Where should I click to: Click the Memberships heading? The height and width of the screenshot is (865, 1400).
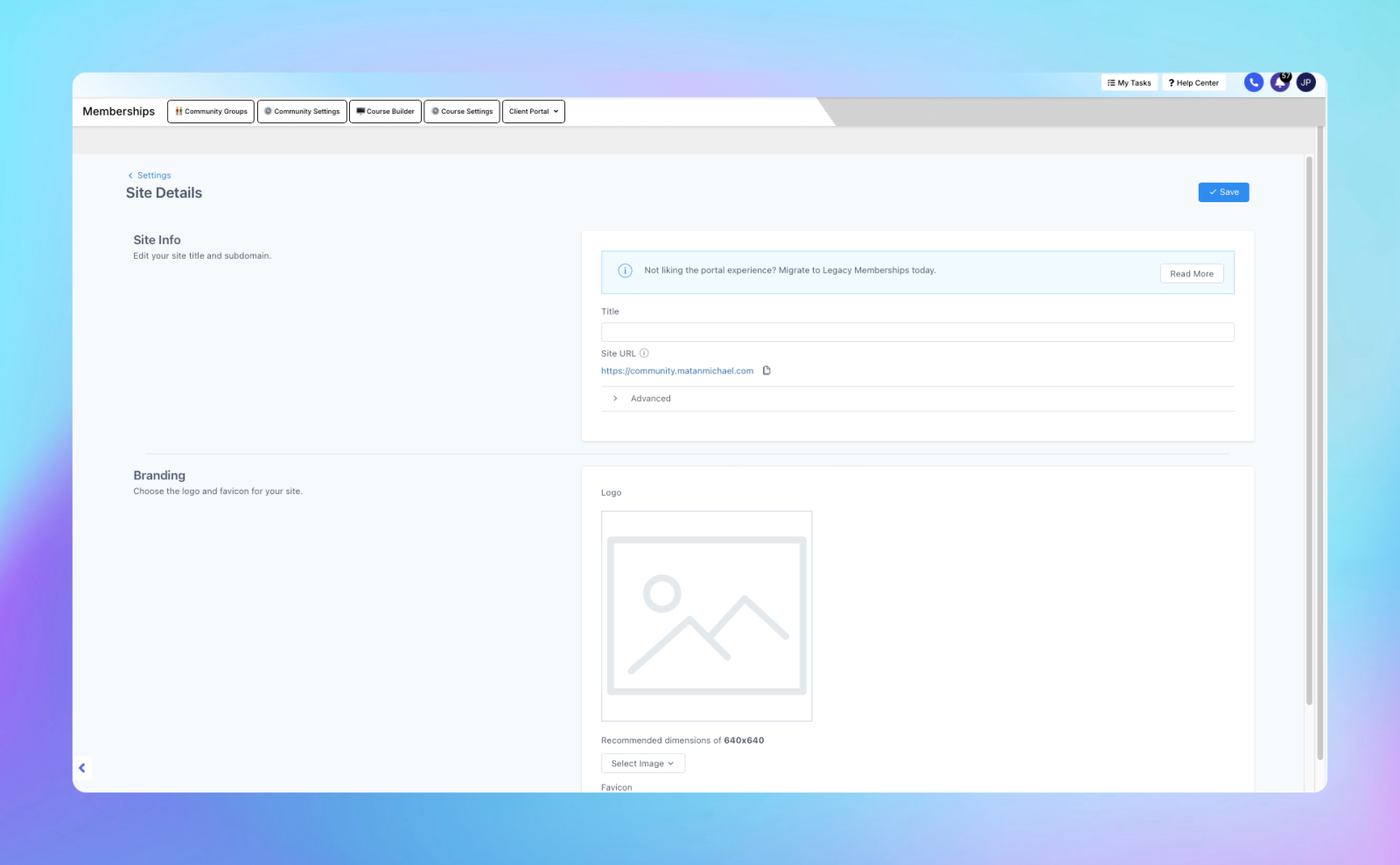119,111
